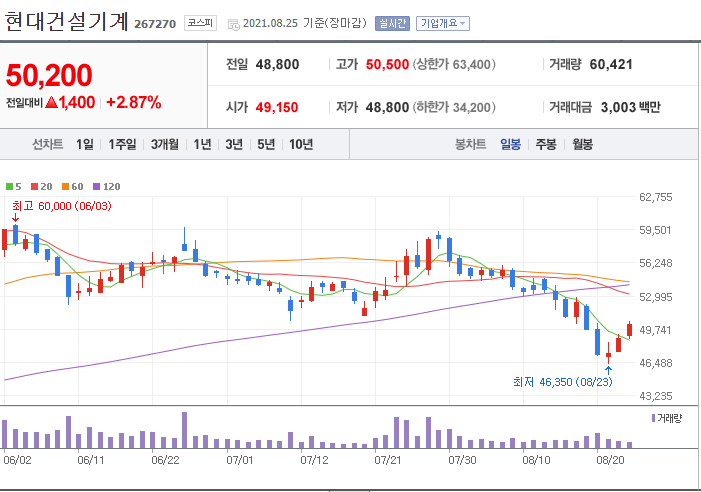Screen dimensions: 701x492
Task: Click the change percentage +2.87%
Action: (134, 102)
